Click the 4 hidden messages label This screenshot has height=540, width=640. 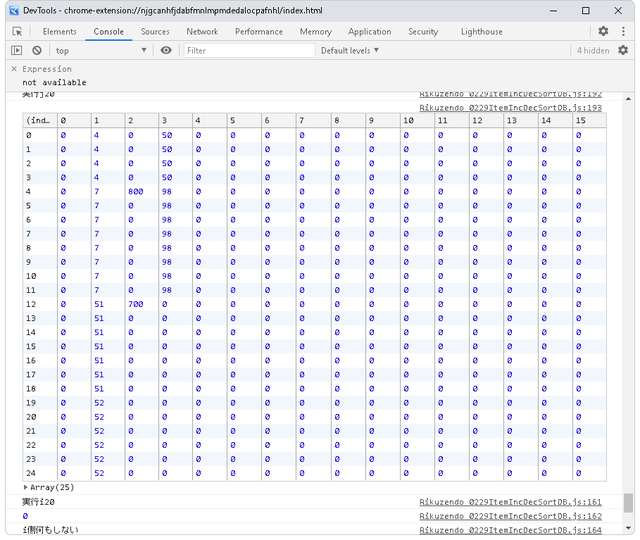[x=593, y=51]
